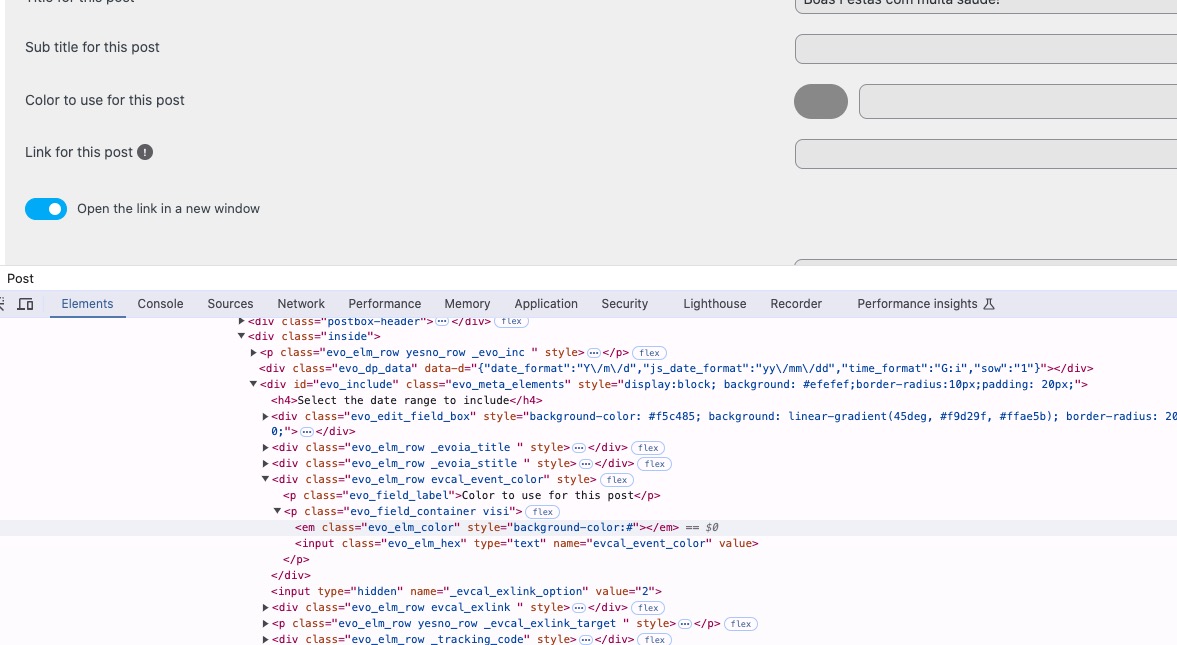This screenshot has height=645, width=1177.
Task: Expand the evo_elm_row yesno_row _evo_inc paragraph node
Action: [254, 352]
